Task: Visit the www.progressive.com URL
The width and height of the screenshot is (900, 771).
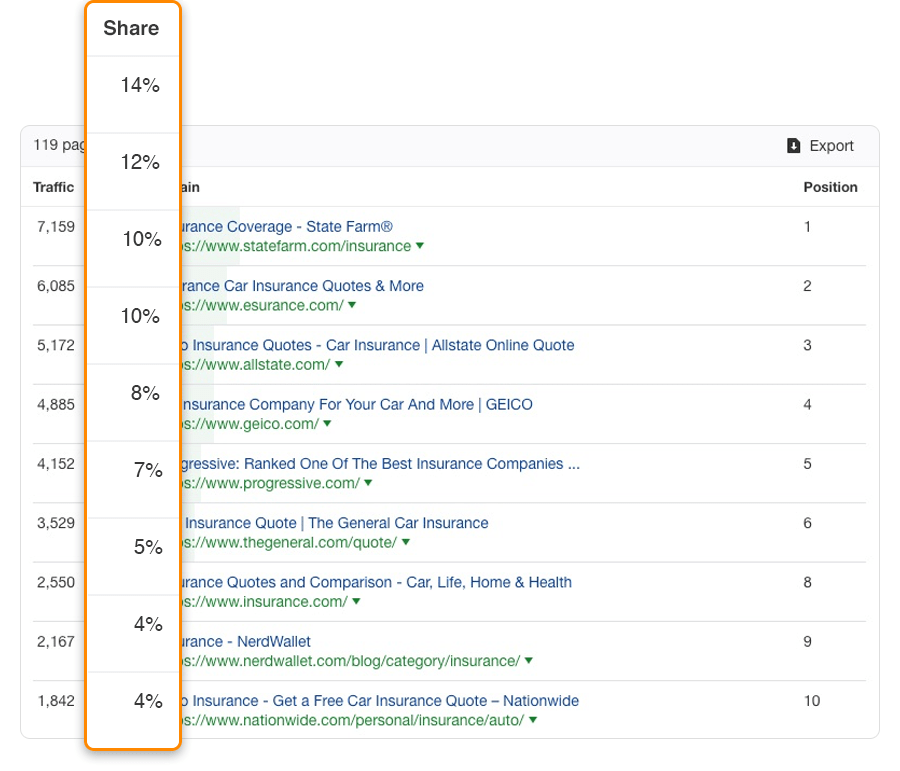Action: pos(270,483)
